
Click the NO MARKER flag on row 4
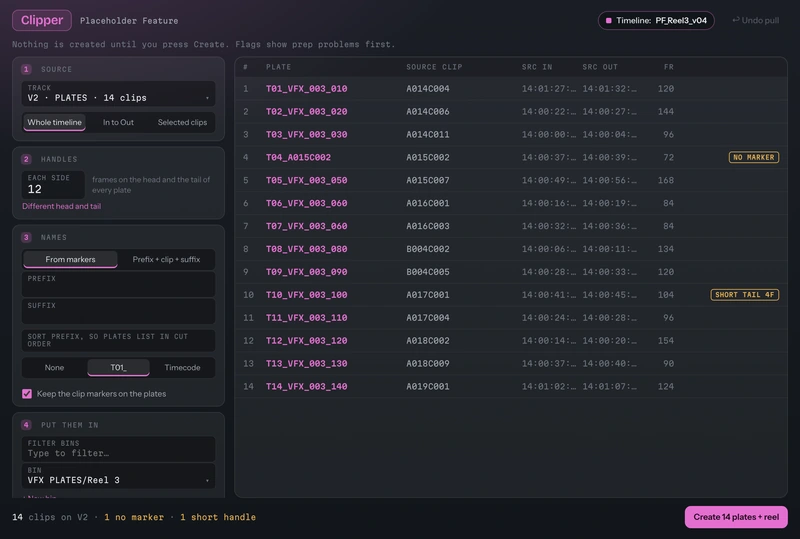pos(754,157)
